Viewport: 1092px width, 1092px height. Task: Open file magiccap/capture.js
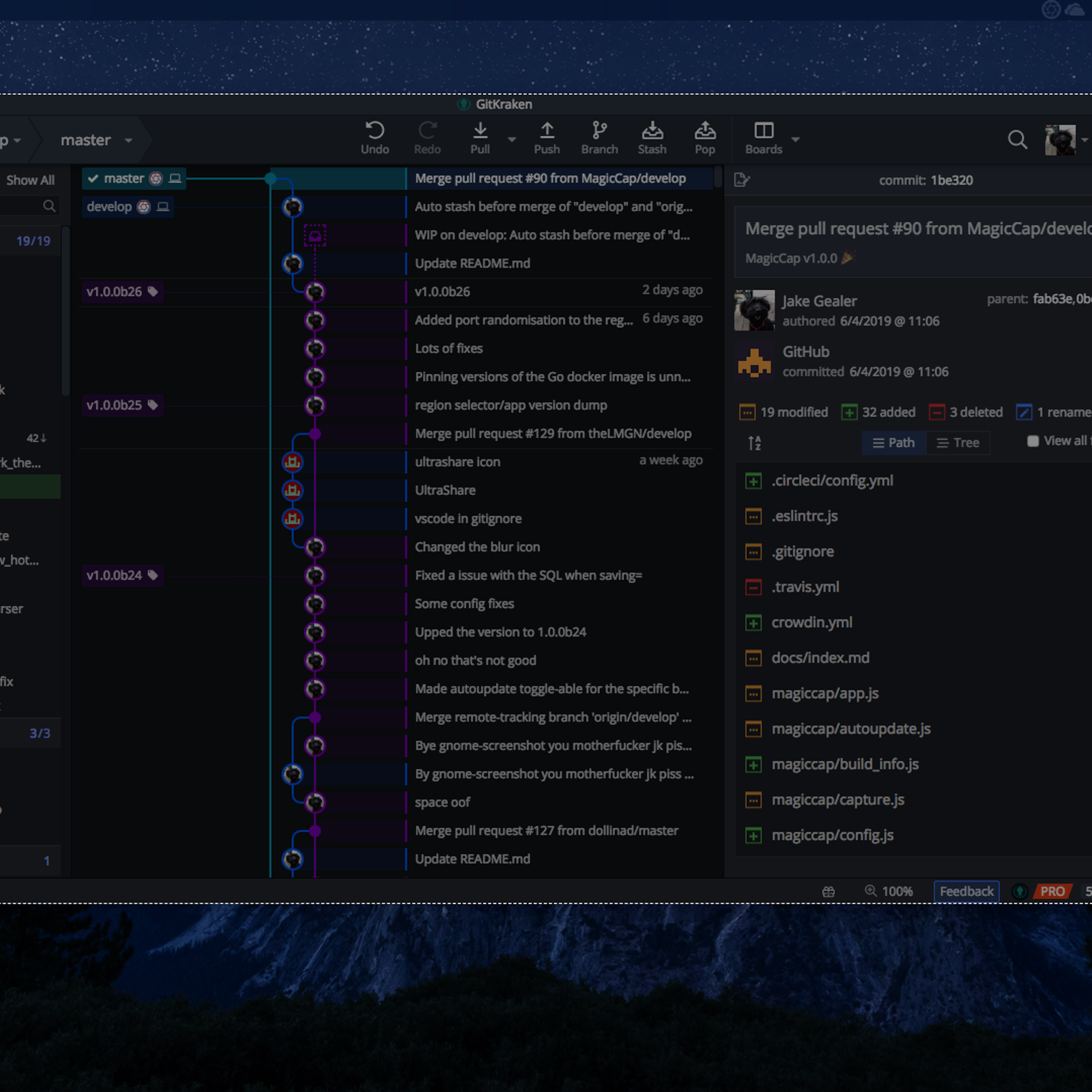pyautogui.click(x=837, y=800)
